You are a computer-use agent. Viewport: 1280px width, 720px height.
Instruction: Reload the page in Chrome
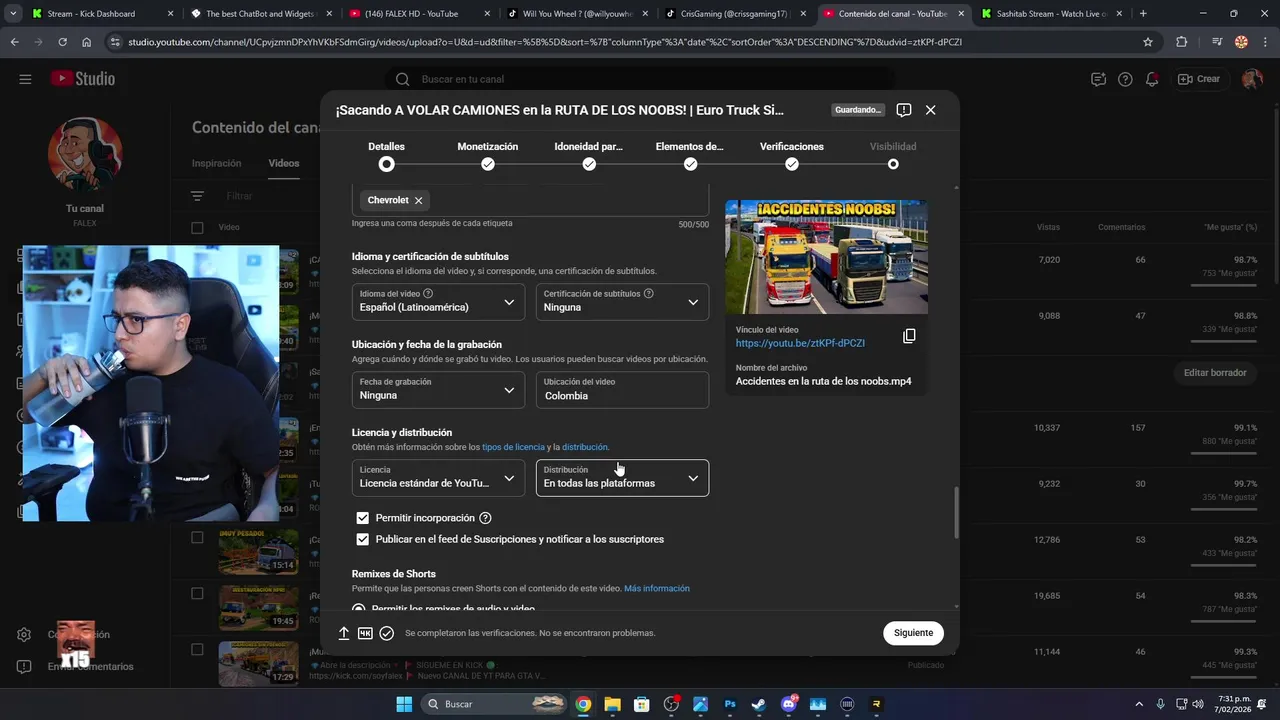pos(62,42)
